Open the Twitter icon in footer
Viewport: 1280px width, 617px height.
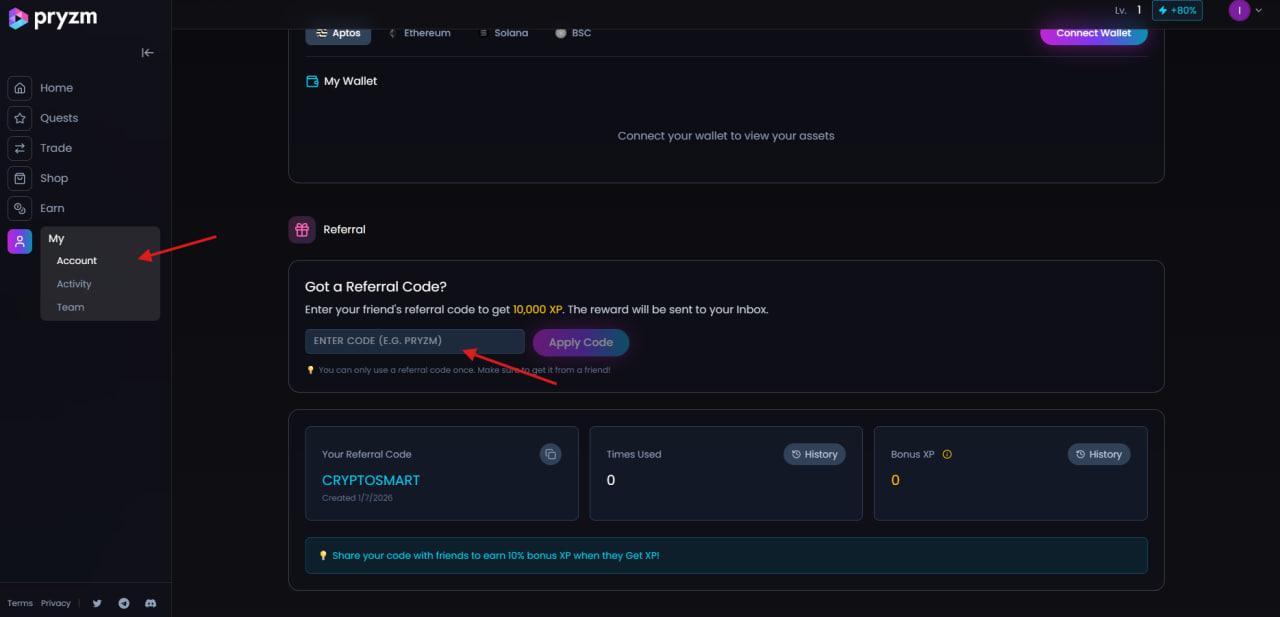pos(97,603)
